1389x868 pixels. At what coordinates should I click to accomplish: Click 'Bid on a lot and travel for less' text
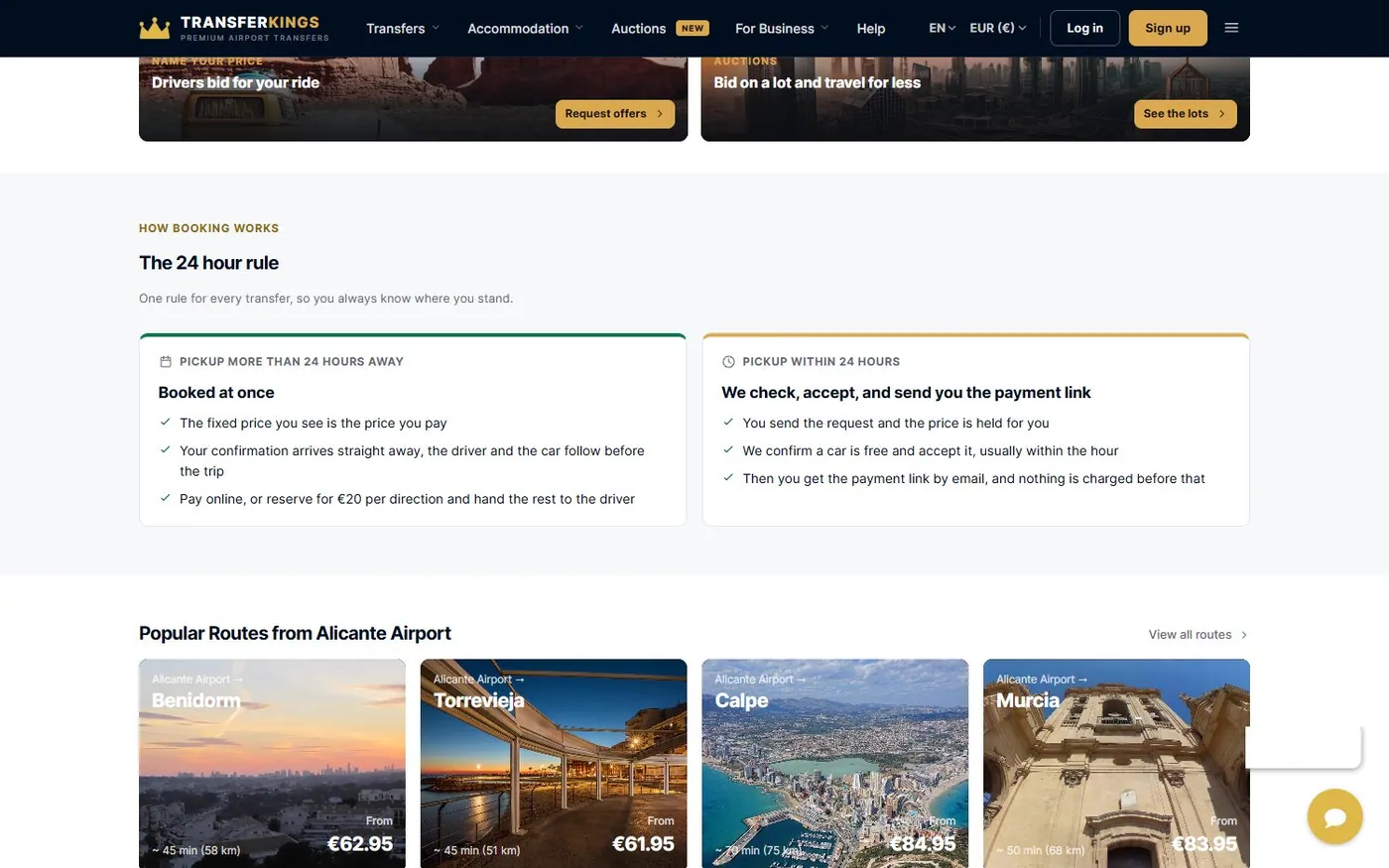pyautogui.click(x=818, y=82)
